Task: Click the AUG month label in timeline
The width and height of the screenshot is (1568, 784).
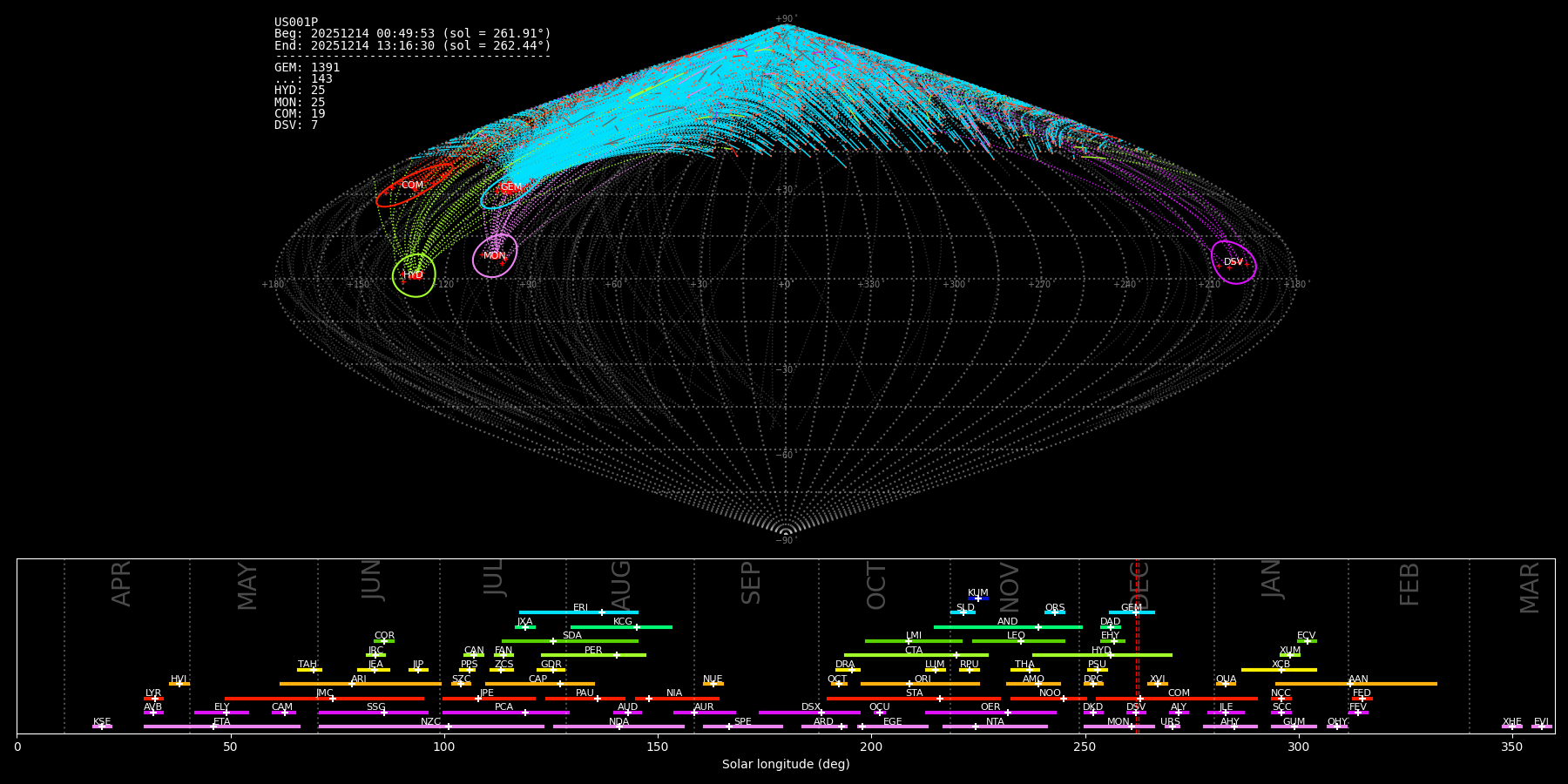Action: coord(622,585)
